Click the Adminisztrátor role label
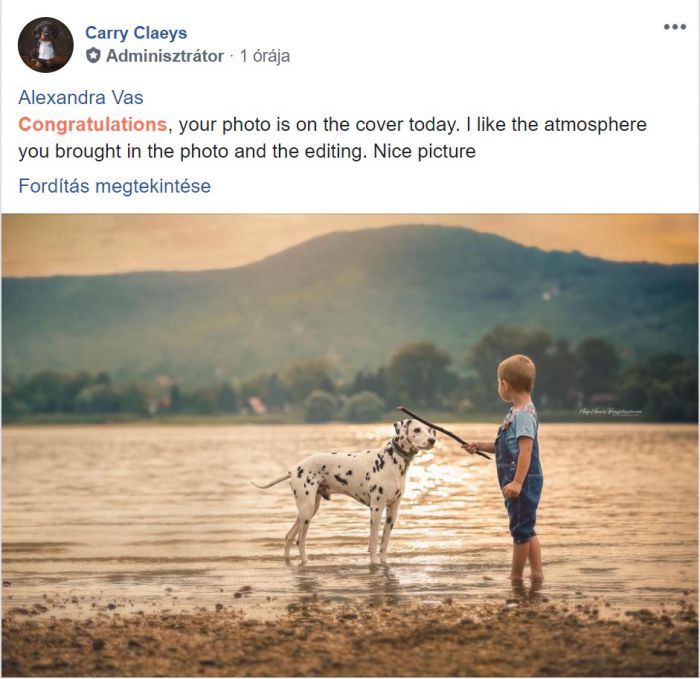Viewport: 700px width, 679px height. pyautogui.click(x=164, y=56)
